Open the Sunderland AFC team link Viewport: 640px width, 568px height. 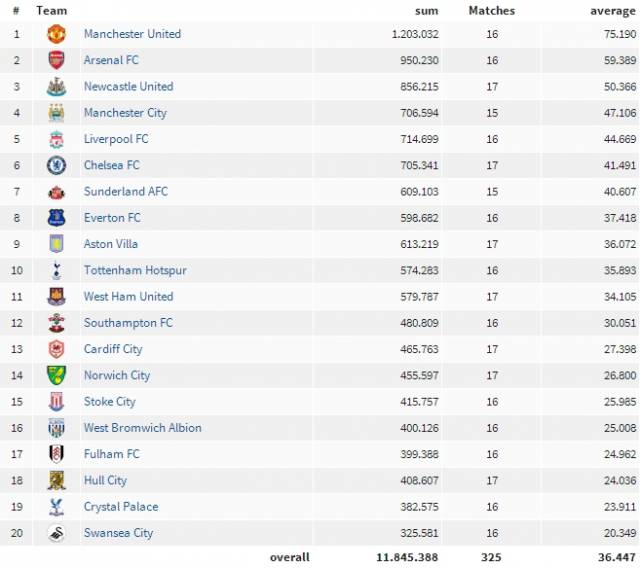click(126, 191)
